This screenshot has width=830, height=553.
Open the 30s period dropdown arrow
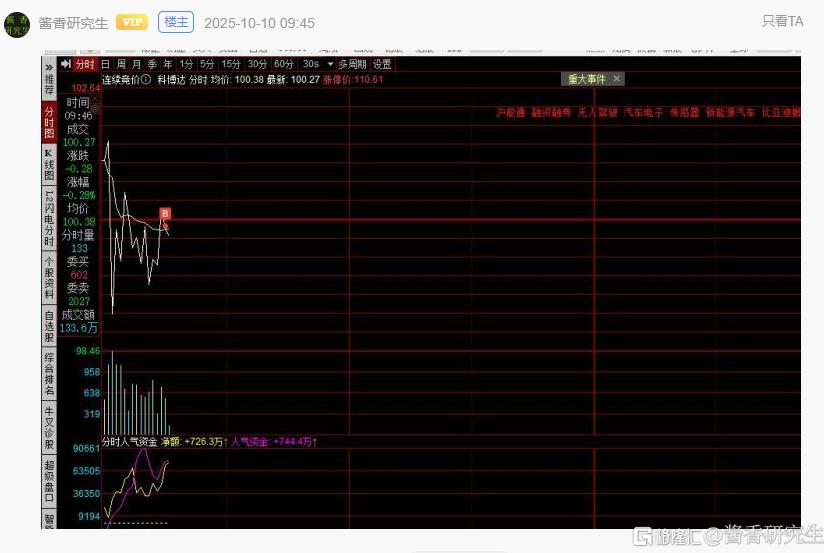(330, 64)
